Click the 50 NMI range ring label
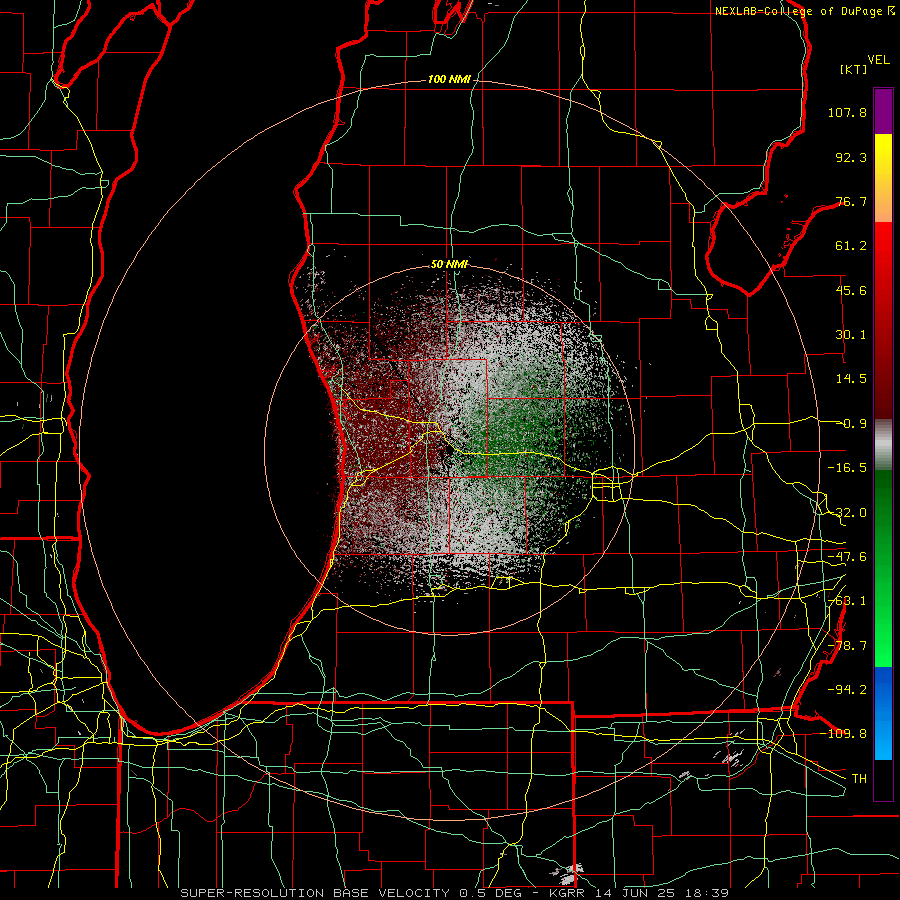900x900 pixels. click(x=449, y=264)
